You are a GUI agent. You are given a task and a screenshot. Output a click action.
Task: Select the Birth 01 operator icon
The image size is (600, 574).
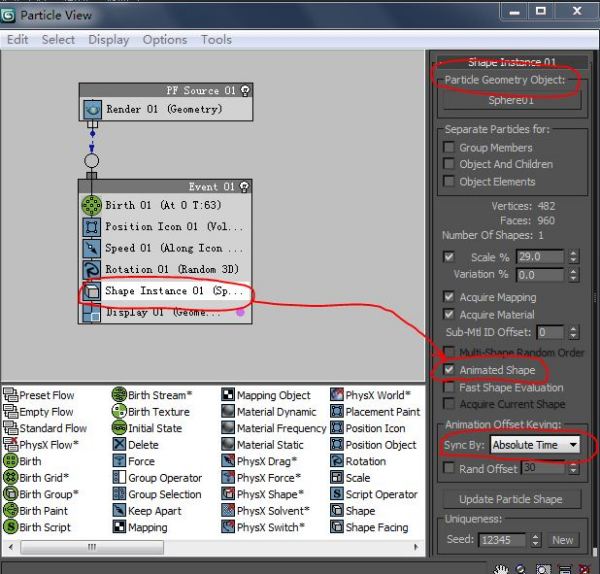click(x=92, y=205)
